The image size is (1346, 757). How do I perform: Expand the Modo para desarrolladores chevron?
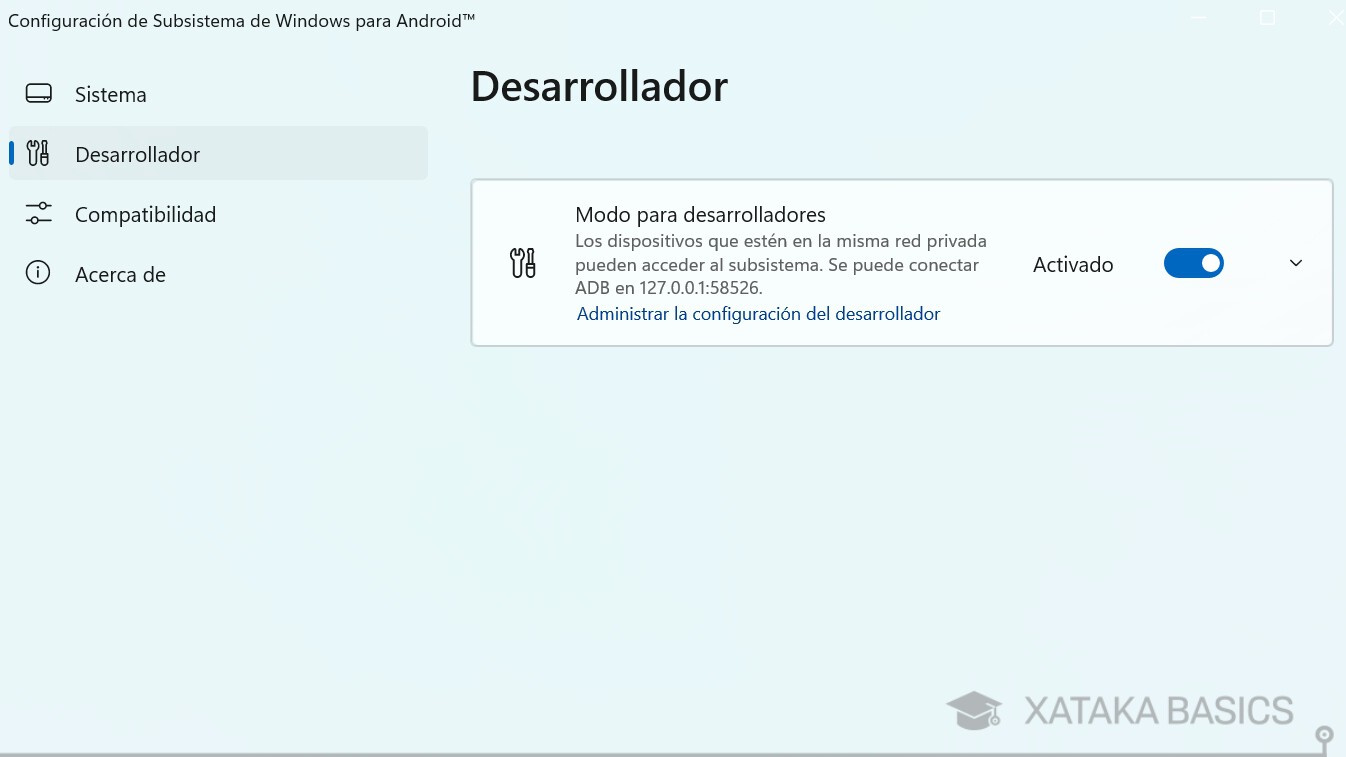(1296, 263)
